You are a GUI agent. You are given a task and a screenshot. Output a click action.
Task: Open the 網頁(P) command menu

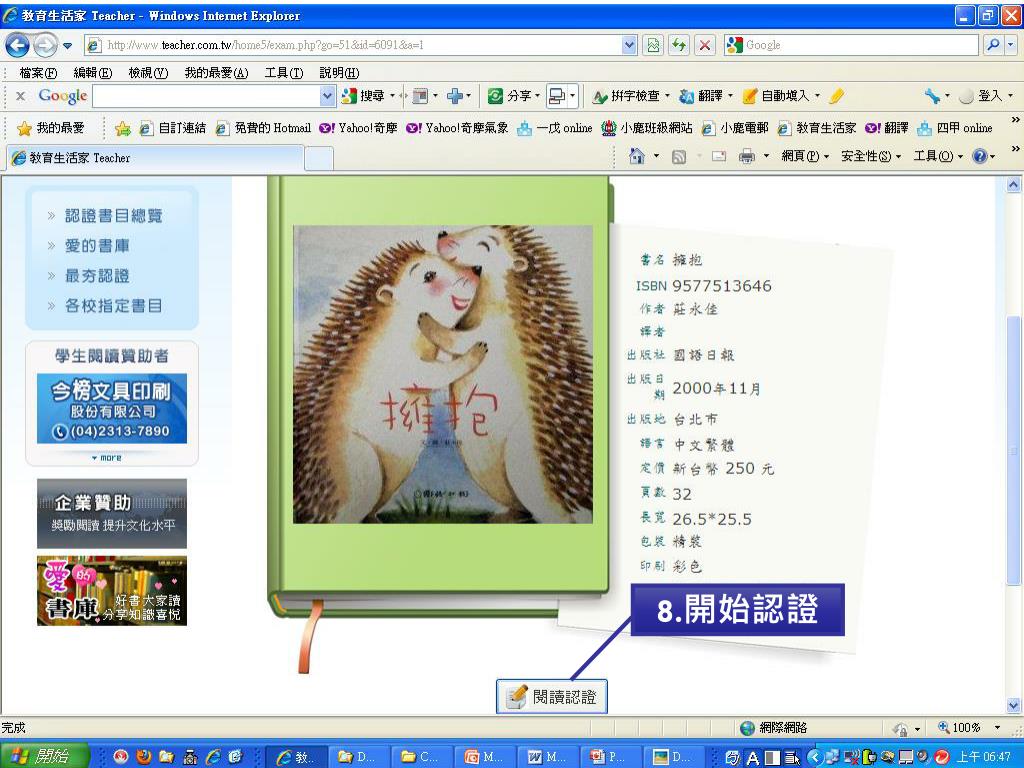(x=805, y=156)
